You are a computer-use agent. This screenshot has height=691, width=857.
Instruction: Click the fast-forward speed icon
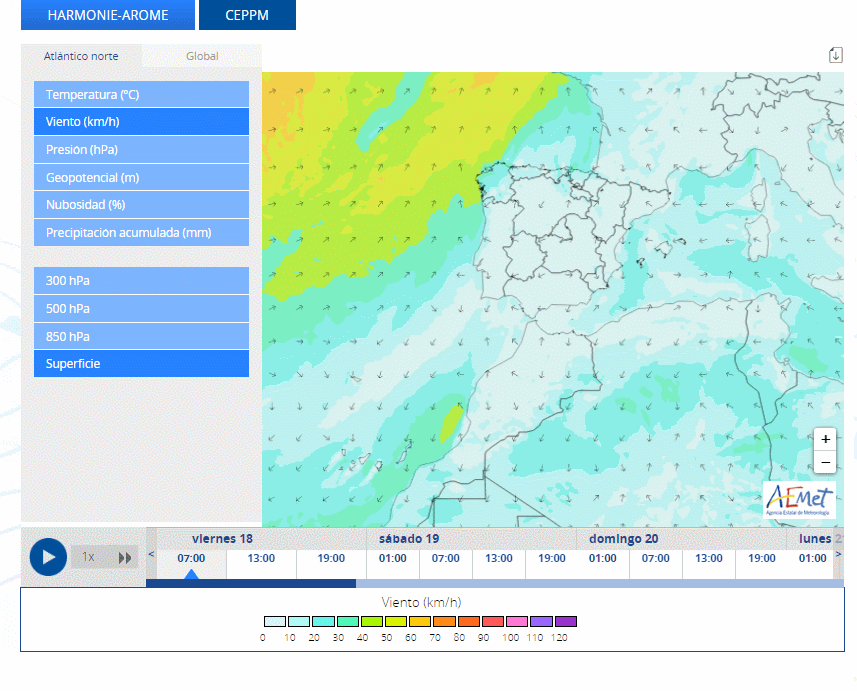(x=125, y=558)
